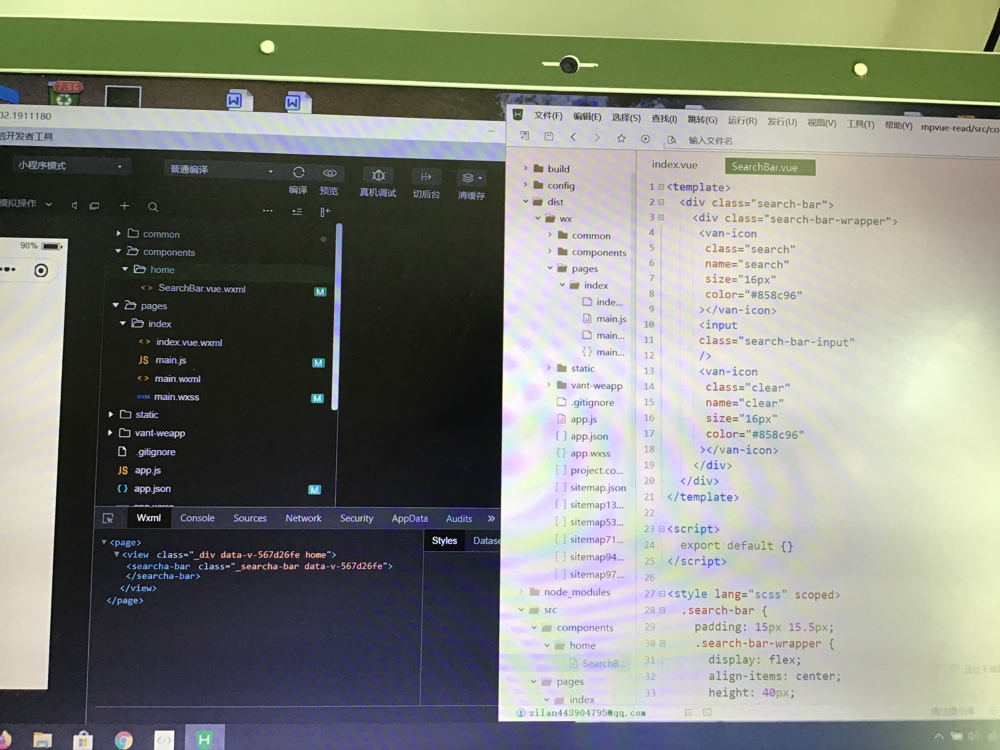Viewport: 1000px width, 750px height.
Task: Click the preview eye icon
Action: click(330, 173)
